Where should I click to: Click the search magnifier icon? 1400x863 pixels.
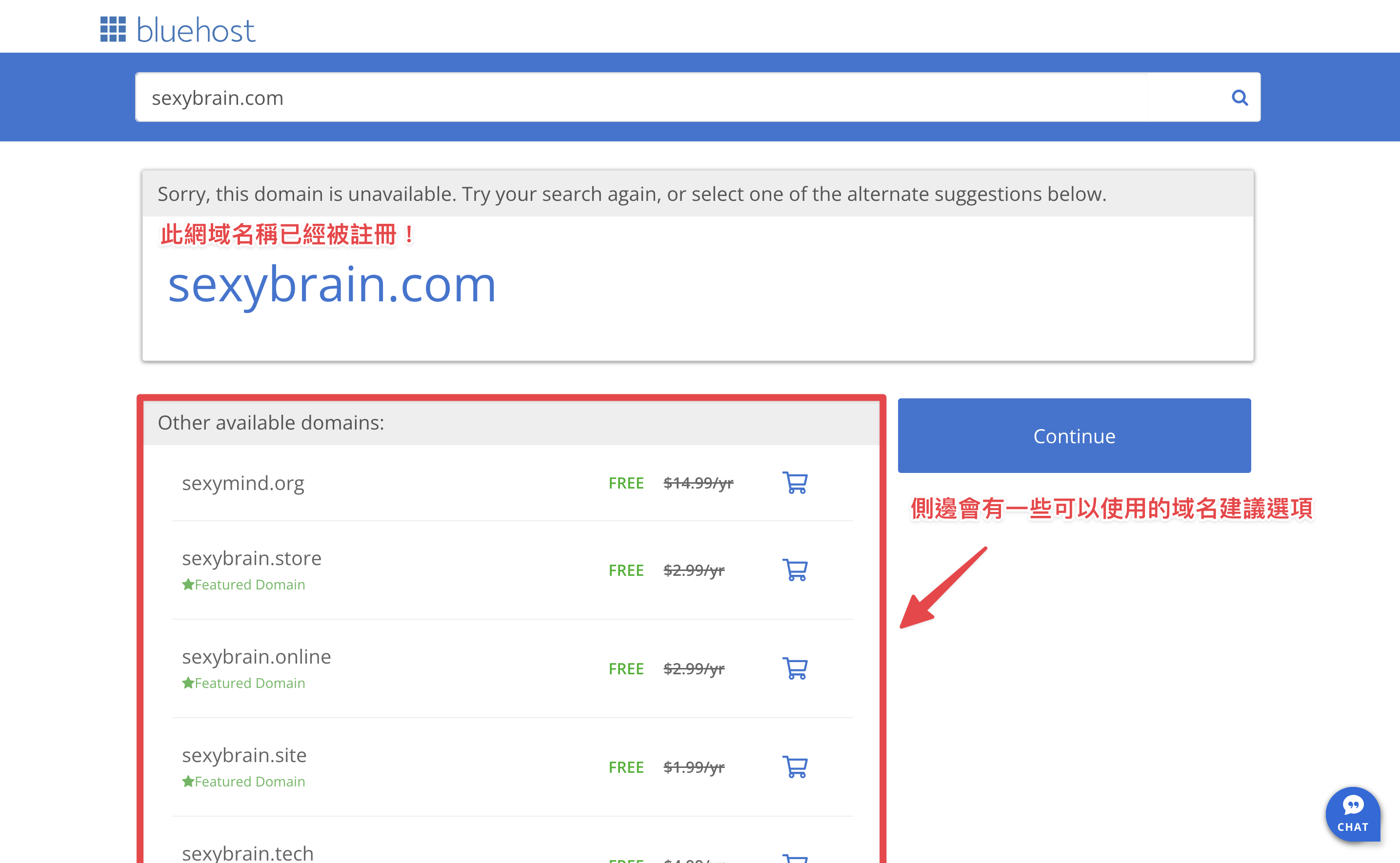(x=1239, y=98)
